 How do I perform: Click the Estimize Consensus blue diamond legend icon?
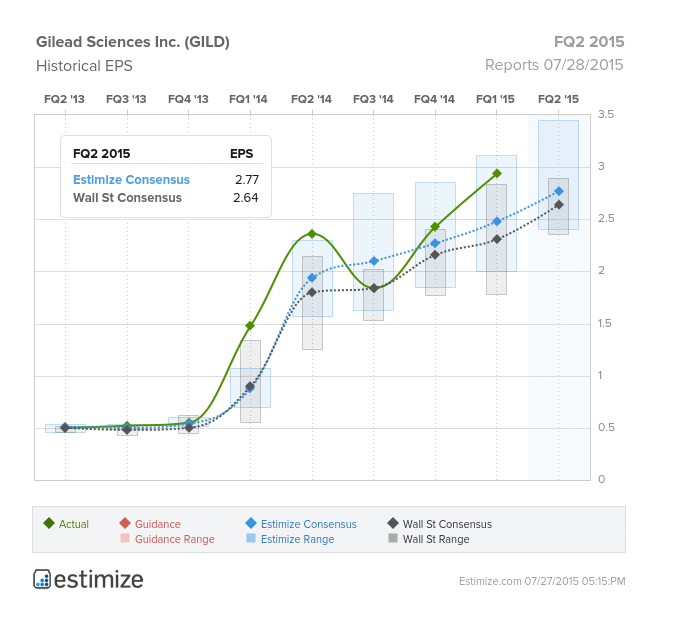[251, 523]
